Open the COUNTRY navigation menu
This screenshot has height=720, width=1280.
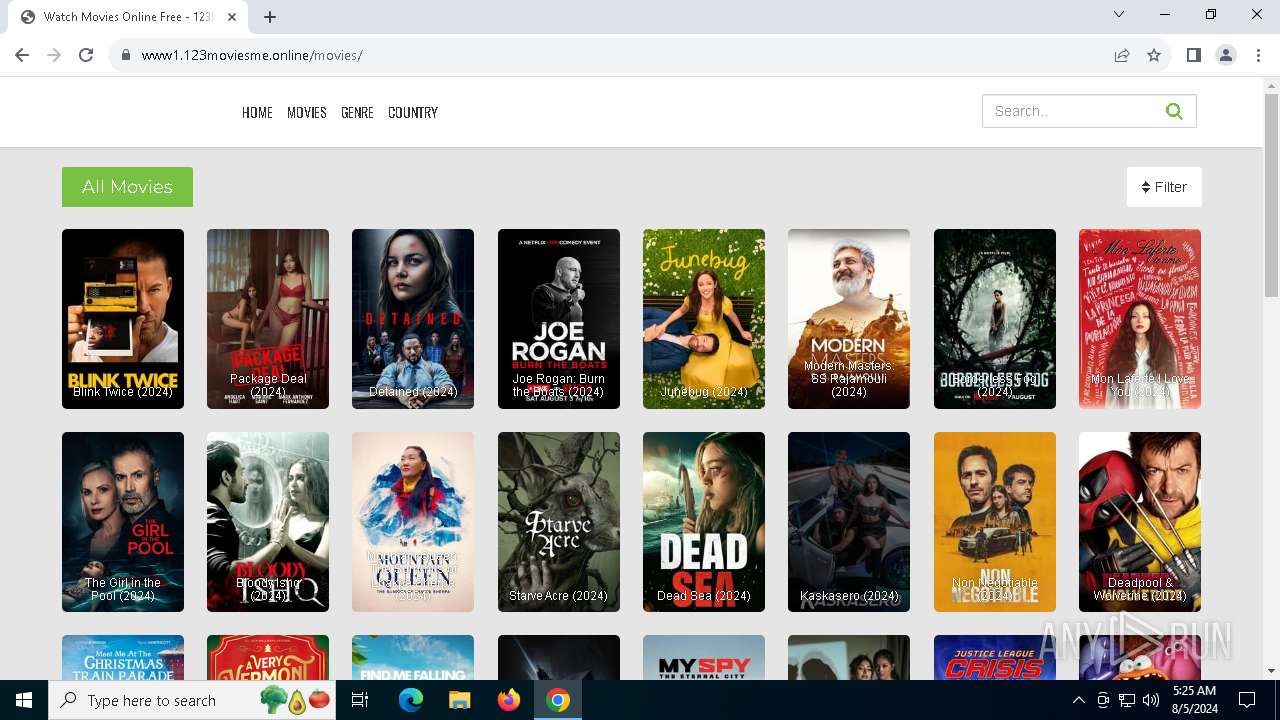click(x=413, y=112)
